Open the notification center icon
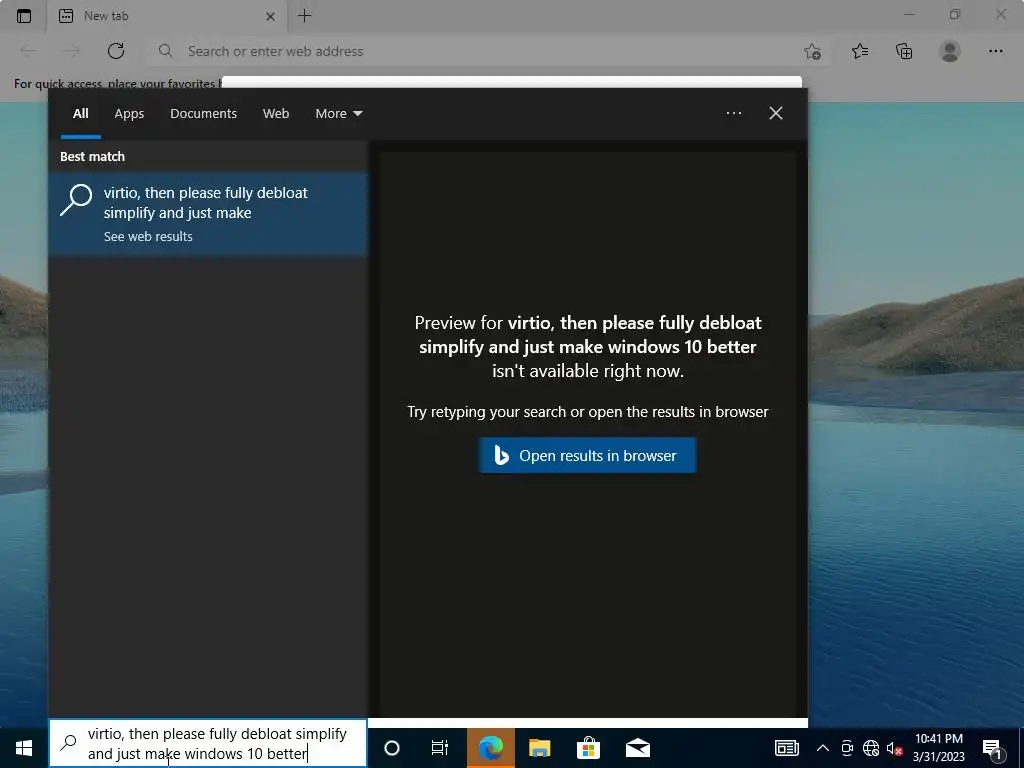The height and width of the screenshot is (768, 1024). [993, 748]
